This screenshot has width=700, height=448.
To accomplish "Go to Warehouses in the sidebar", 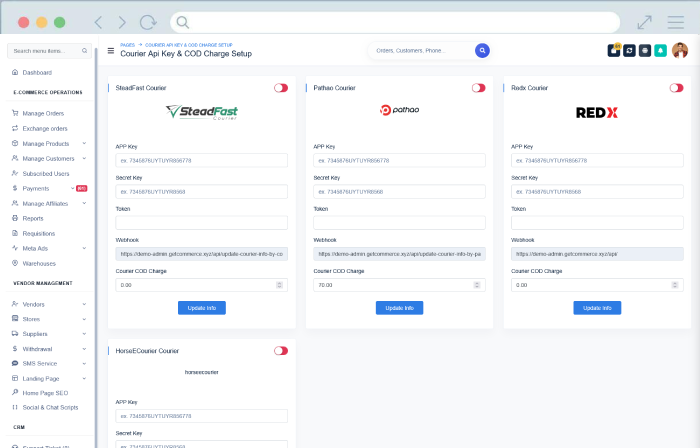I will pos(40,263).
